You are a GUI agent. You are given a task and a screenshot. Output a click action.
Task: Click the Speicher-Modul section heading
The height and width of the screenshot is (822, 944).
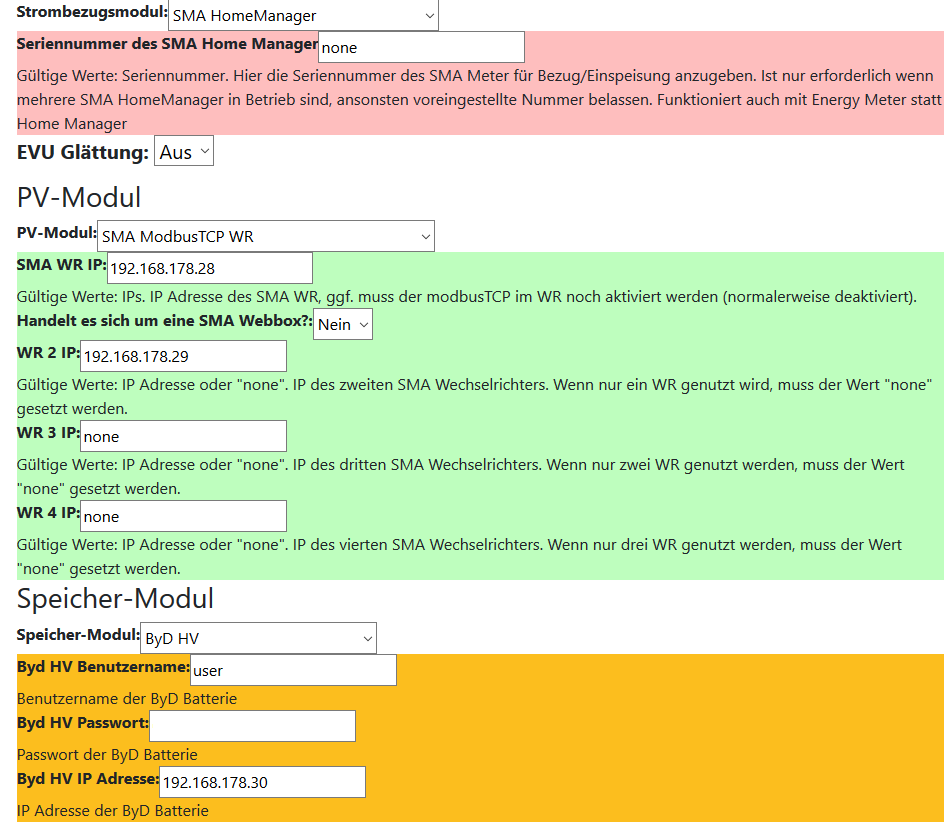[115, 599]
